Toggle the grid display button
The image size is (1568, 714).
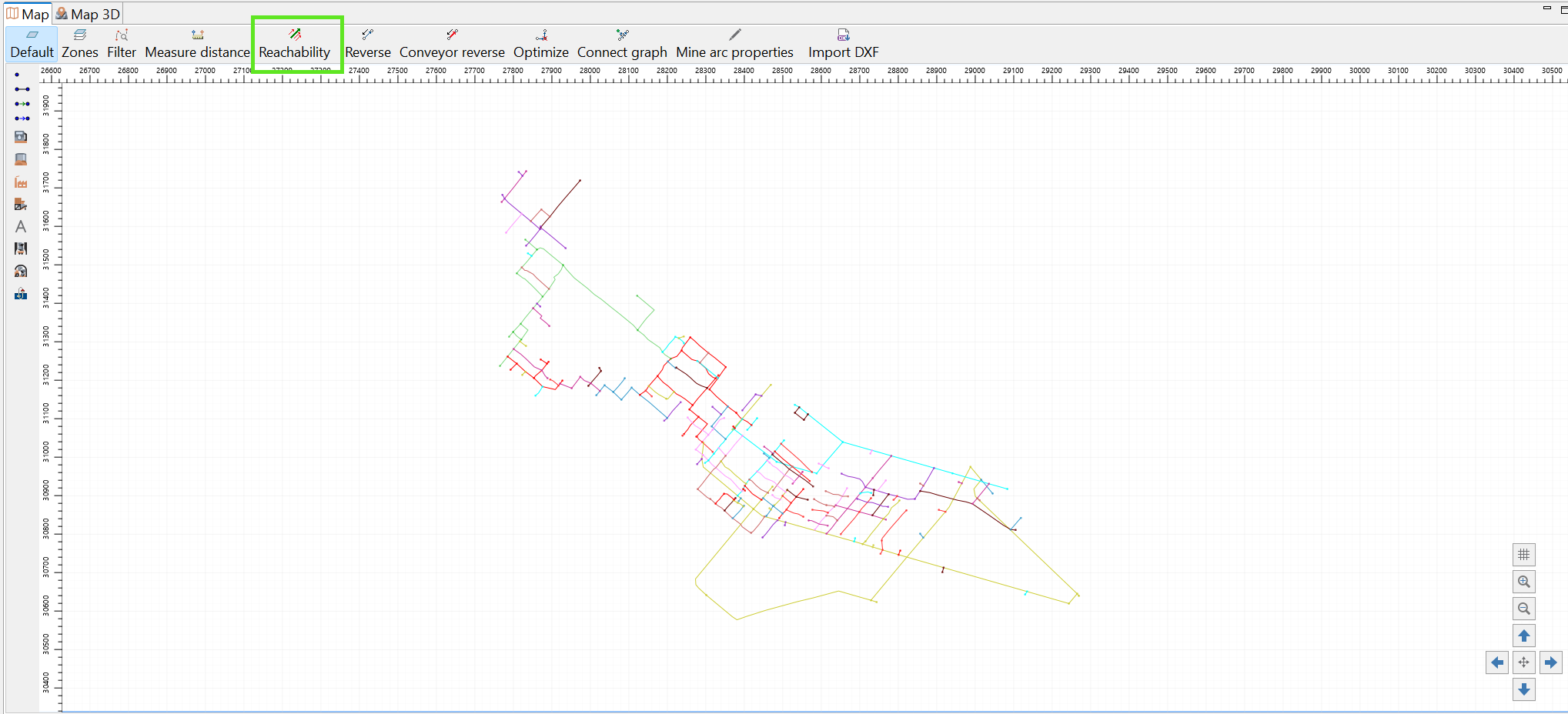[1523, 555]
